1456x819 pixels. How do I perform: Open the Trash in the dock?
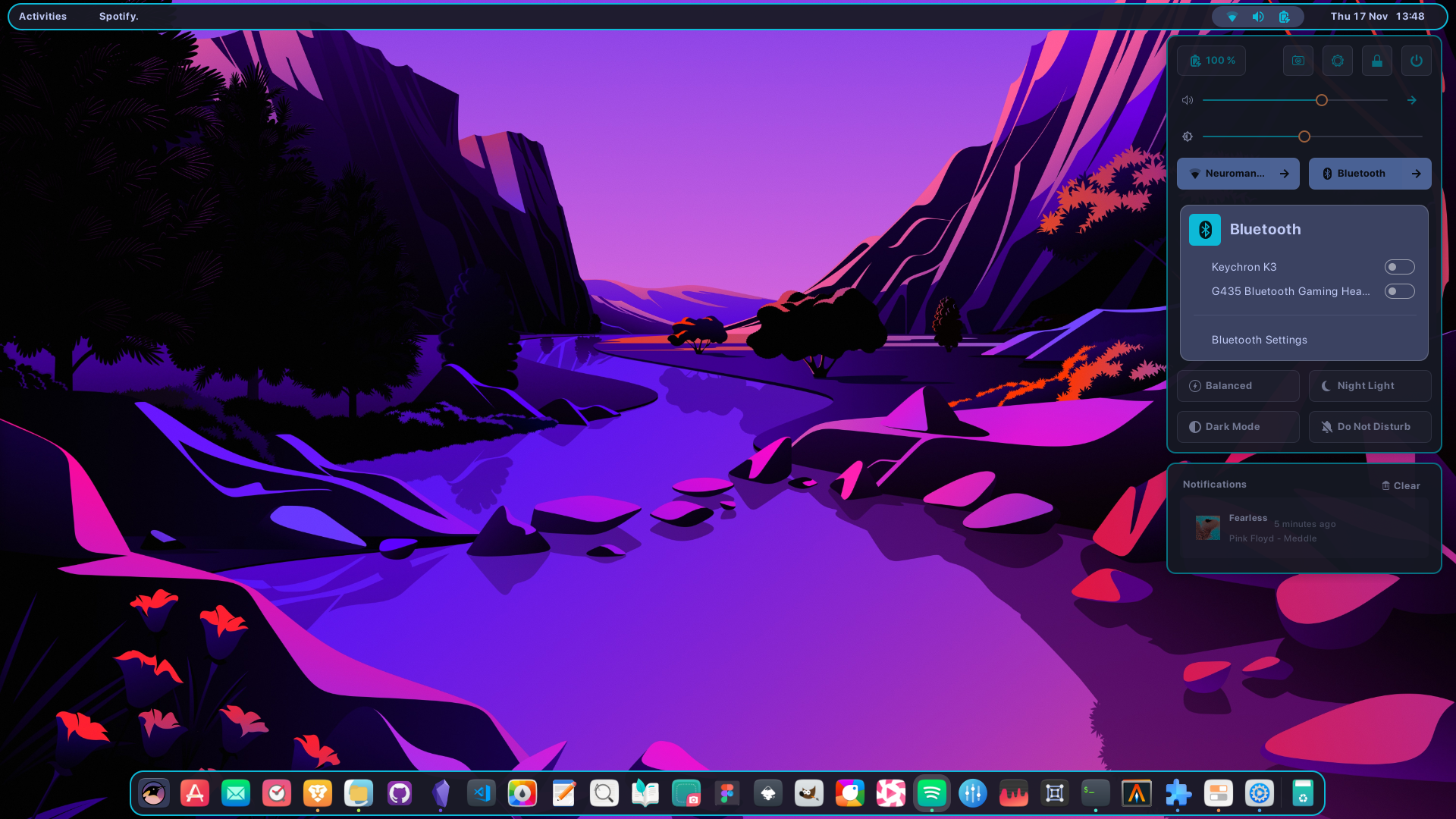coord(1303,793)
